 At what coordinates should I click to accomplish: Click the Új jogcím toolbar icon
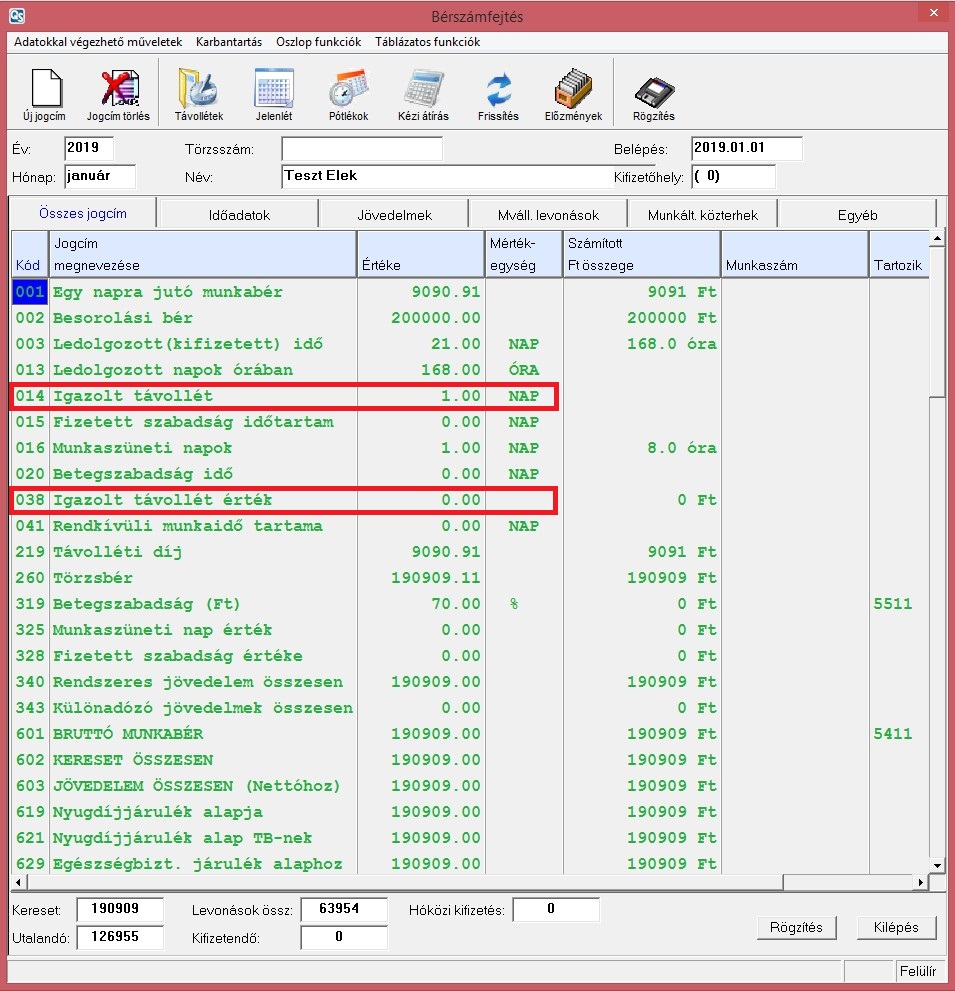click(x=43, y=89)
